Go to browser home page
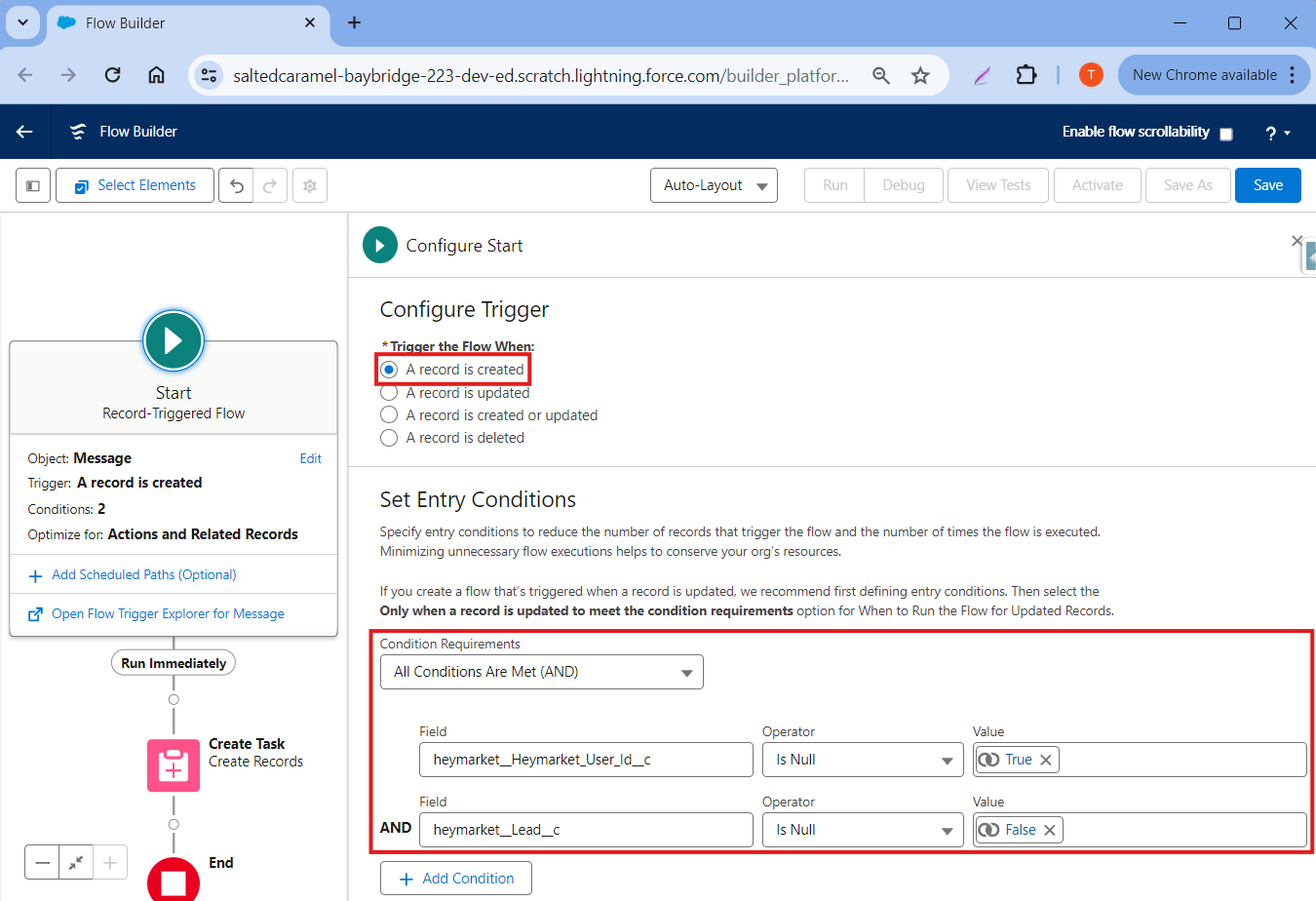1316x901 pixels. coord(156,75)
